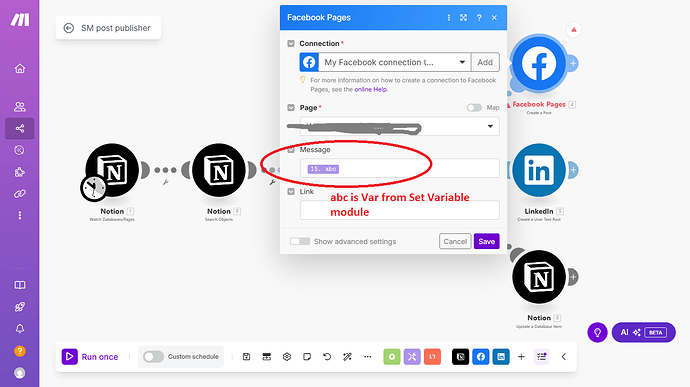This screenshot has width=690, height=387.
Task: Select the Facebook Pages Create a Post module
Action: pyautogui.click(x=538, y=64)
